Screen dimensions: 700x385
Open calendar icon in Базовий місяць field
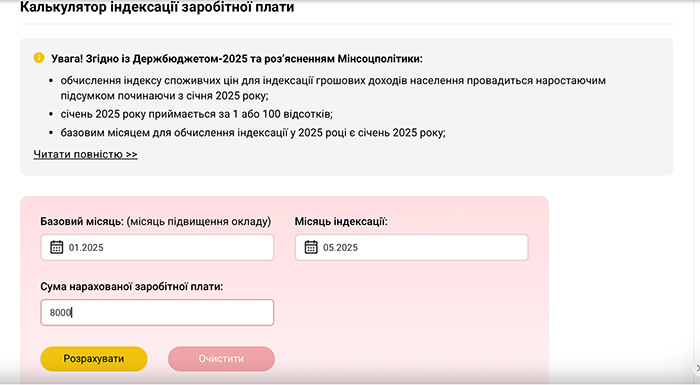[56, 247]
